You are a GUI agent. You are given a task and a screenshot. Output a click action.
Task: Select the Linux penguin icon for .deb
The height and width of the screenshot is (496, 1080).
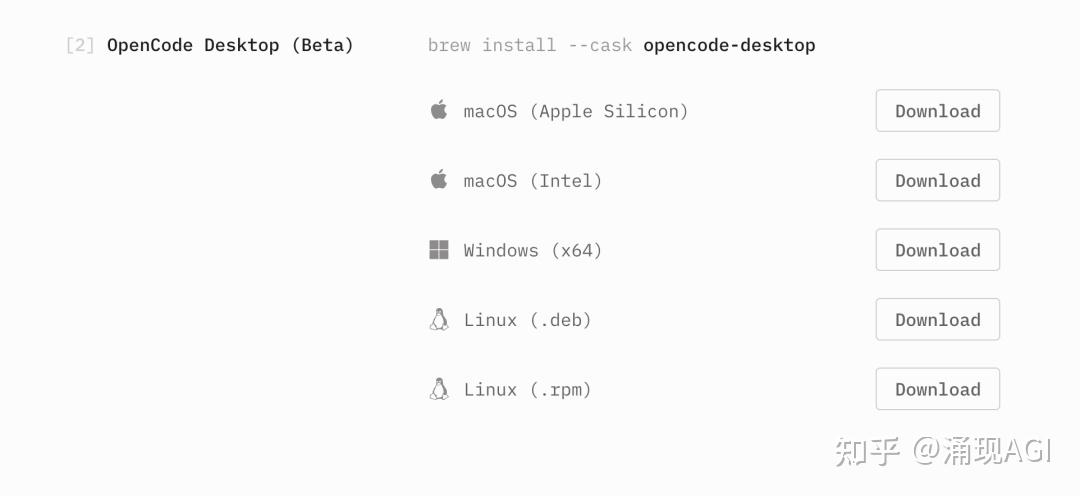(439, 320)
